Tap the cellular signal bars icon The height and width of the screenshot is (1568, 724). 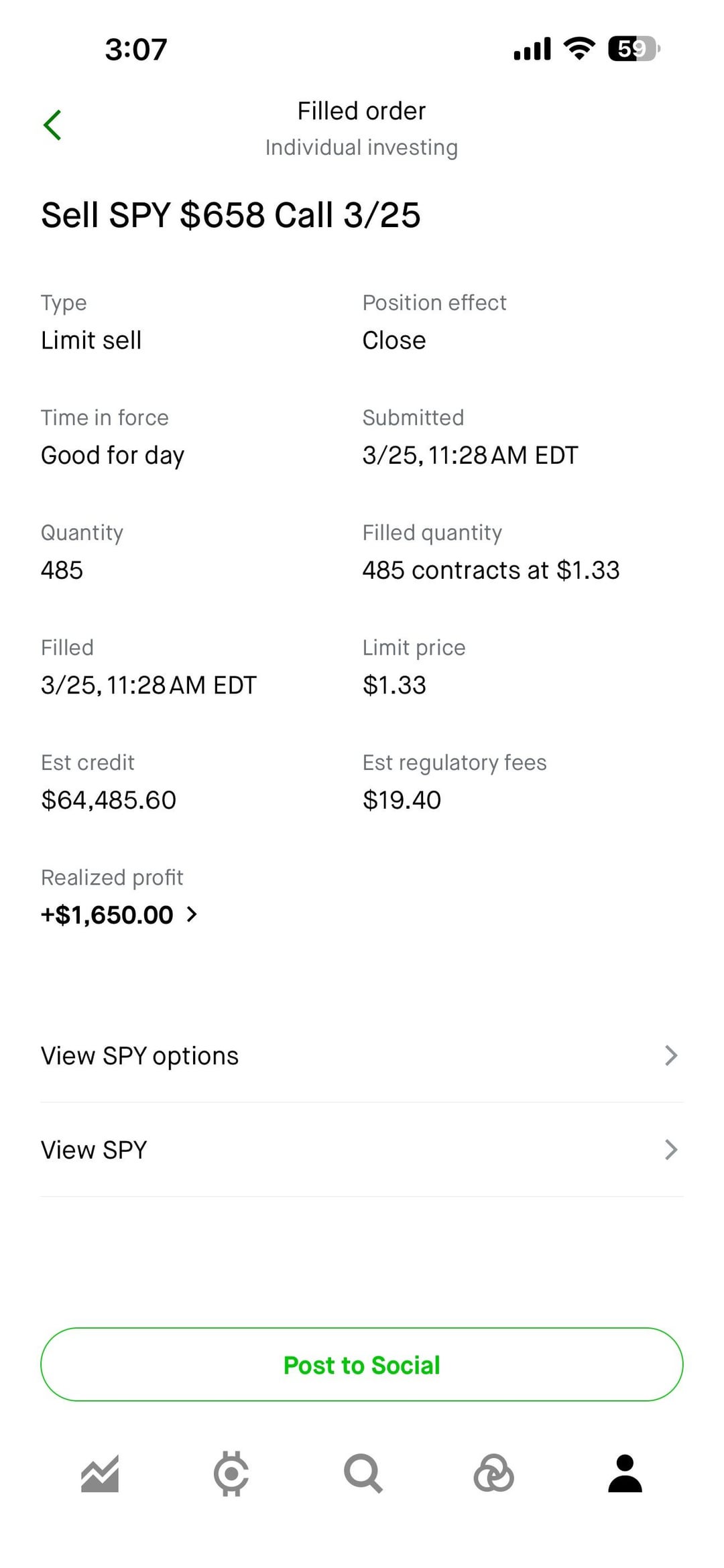pos(532,49)
